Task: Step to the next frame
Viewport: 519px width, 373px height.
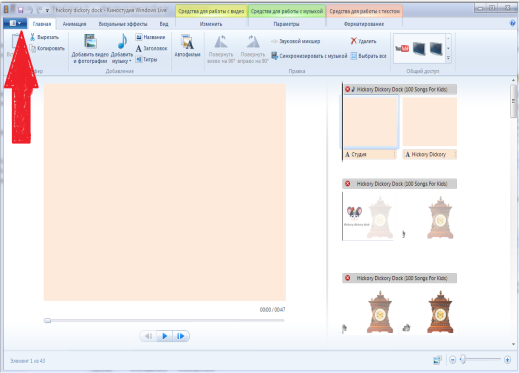Action: tap(181, 336)
